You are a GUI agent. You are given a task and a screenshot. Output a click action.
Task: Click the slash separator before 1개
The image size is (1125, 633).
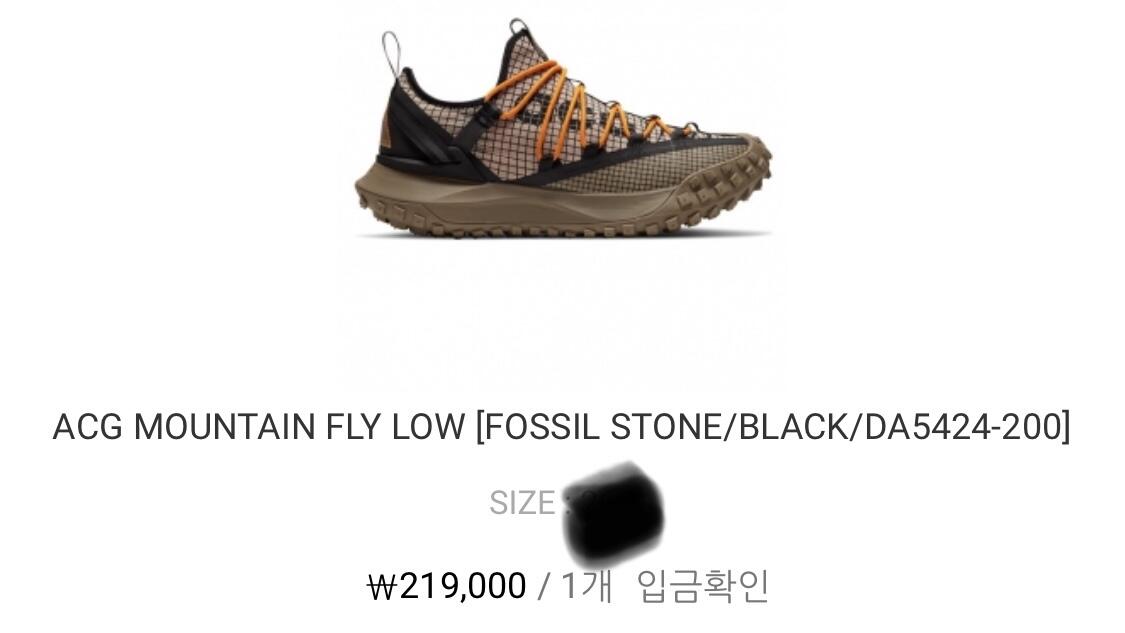pos(544,587)
